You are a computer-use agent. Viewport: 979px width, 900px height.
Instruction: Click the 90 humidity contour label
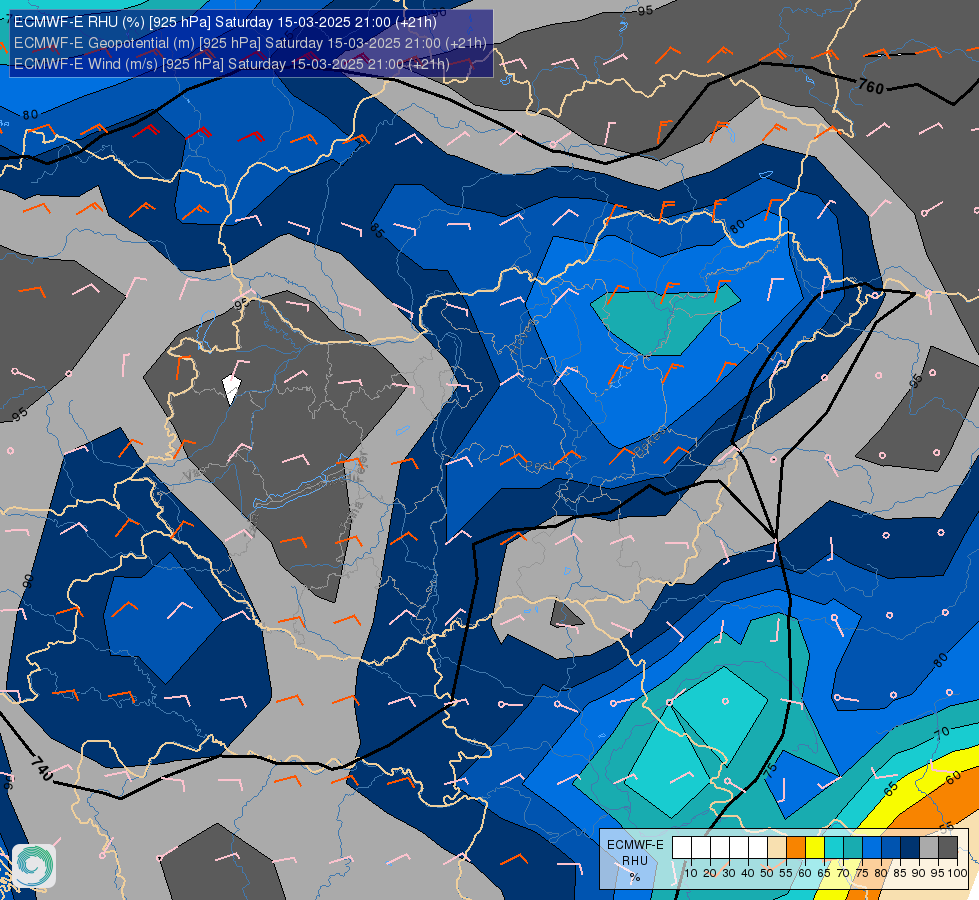click(x=27, y=581)
